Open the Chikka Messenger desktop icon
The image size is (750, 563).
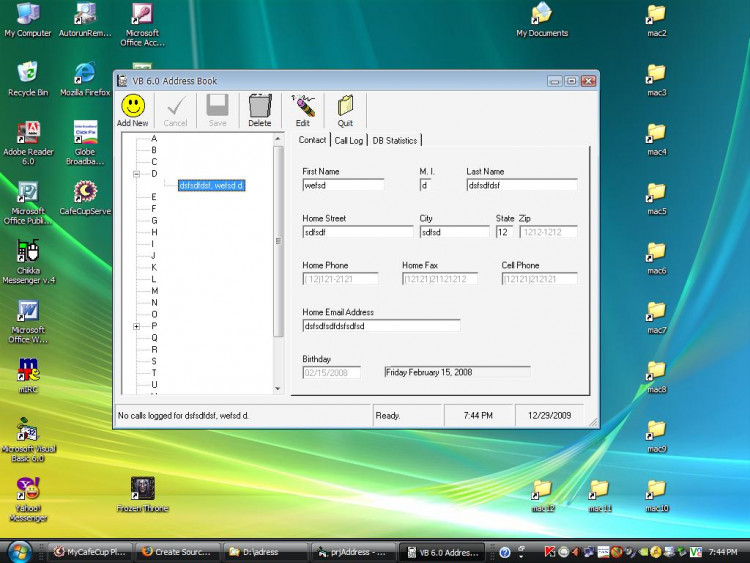pos(28,262)
